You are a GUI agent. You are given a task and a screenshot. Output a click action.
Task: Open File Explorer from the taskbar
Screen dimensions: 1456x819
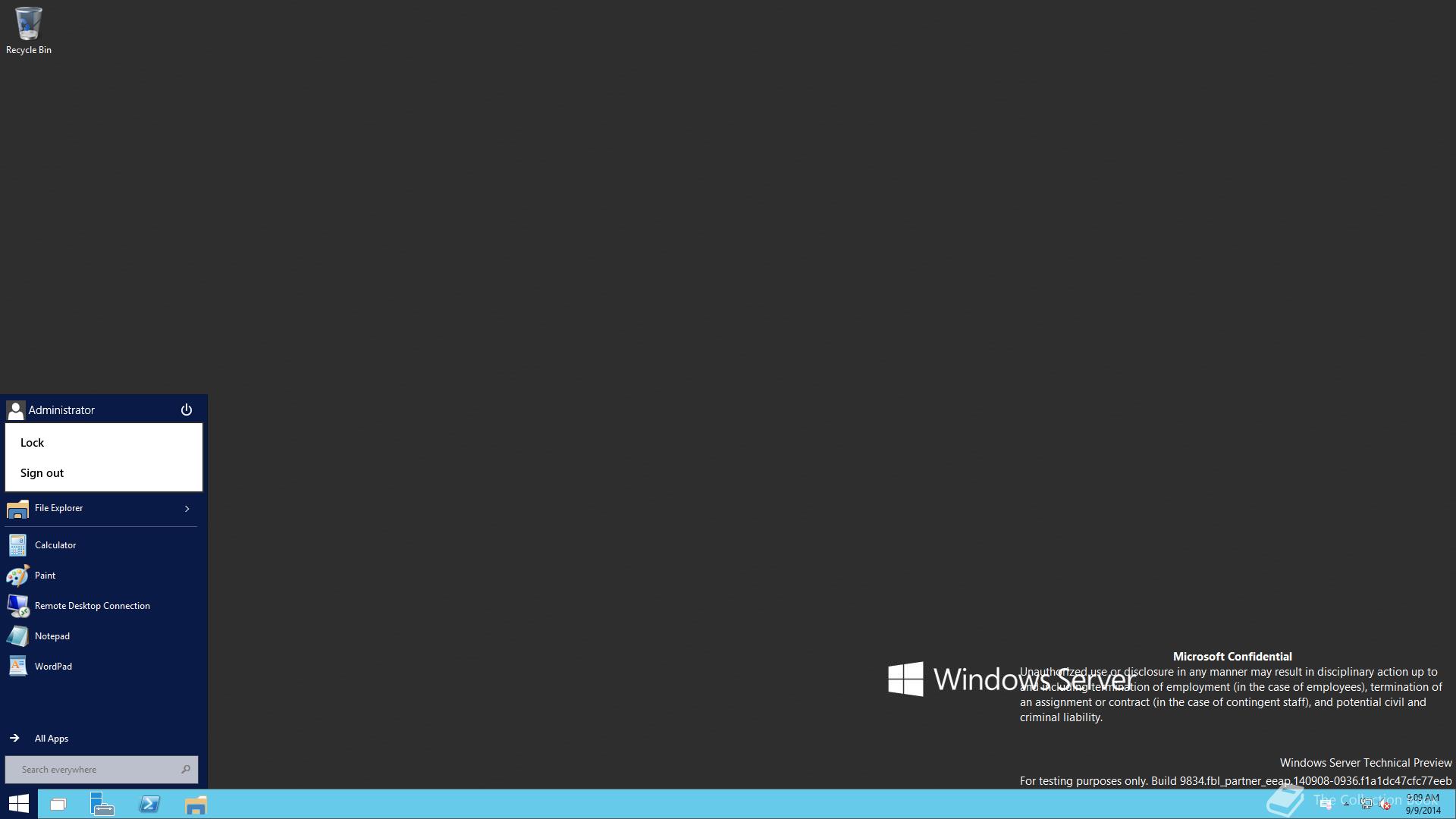(x=196, y=805)
